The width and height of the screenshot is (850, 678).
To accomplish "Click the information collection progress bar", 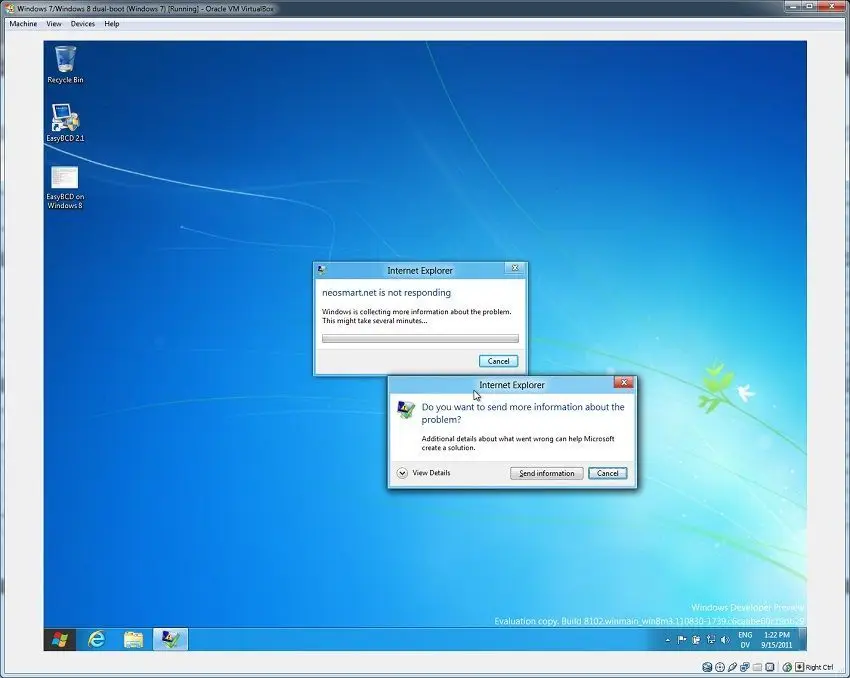I will pyautogui.click(x=420, y=338).
